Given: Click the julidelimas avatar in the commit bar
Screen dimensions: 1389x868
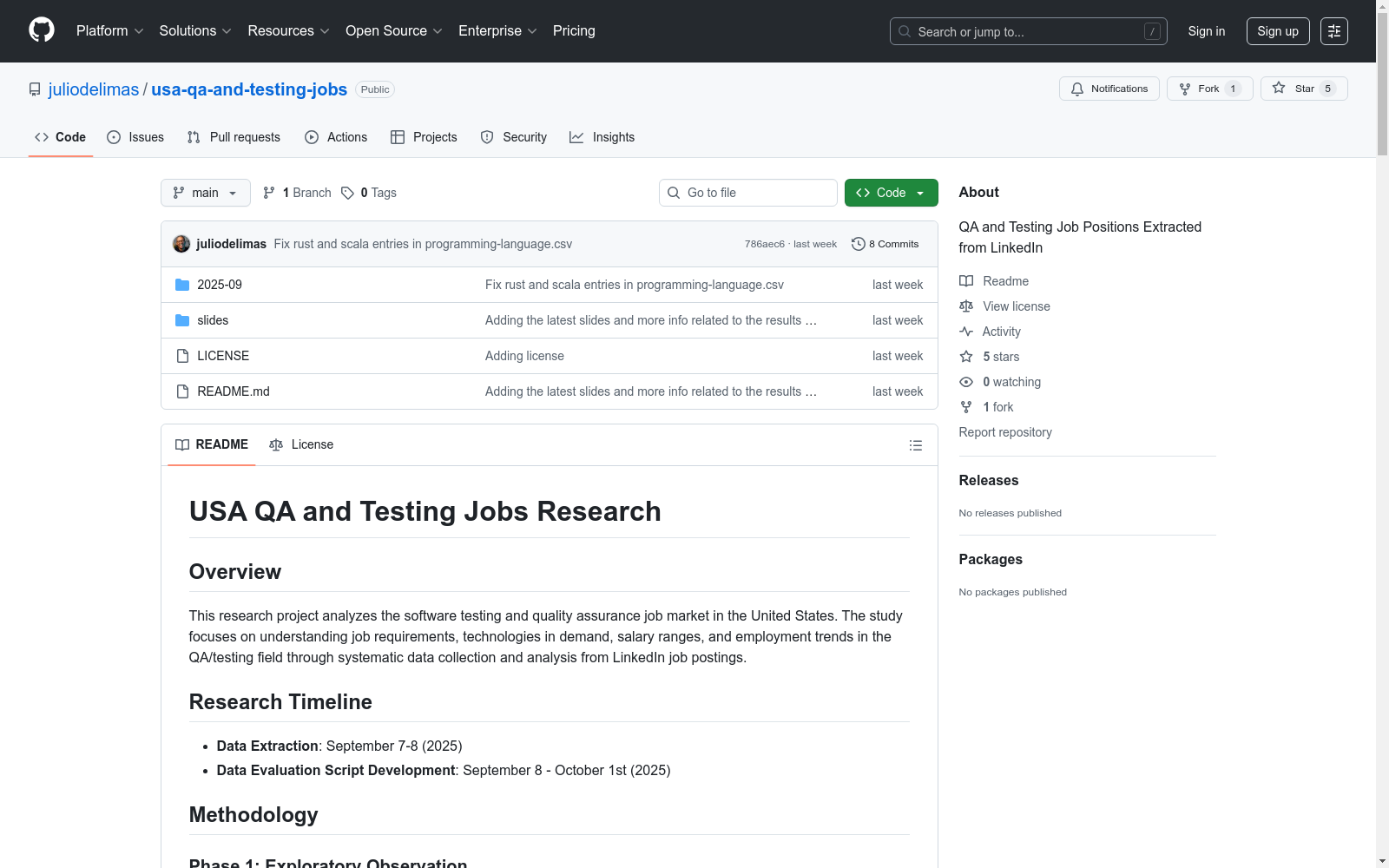Looking at the screenshot, I should coord(181,244).
